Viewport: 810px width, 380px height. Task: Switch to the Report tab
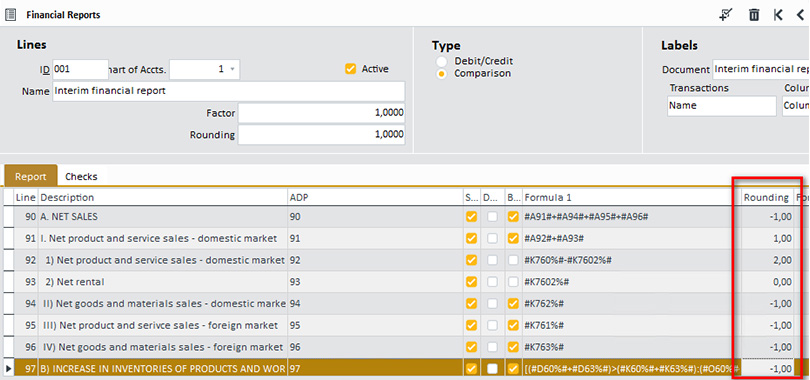pos(30,176)
